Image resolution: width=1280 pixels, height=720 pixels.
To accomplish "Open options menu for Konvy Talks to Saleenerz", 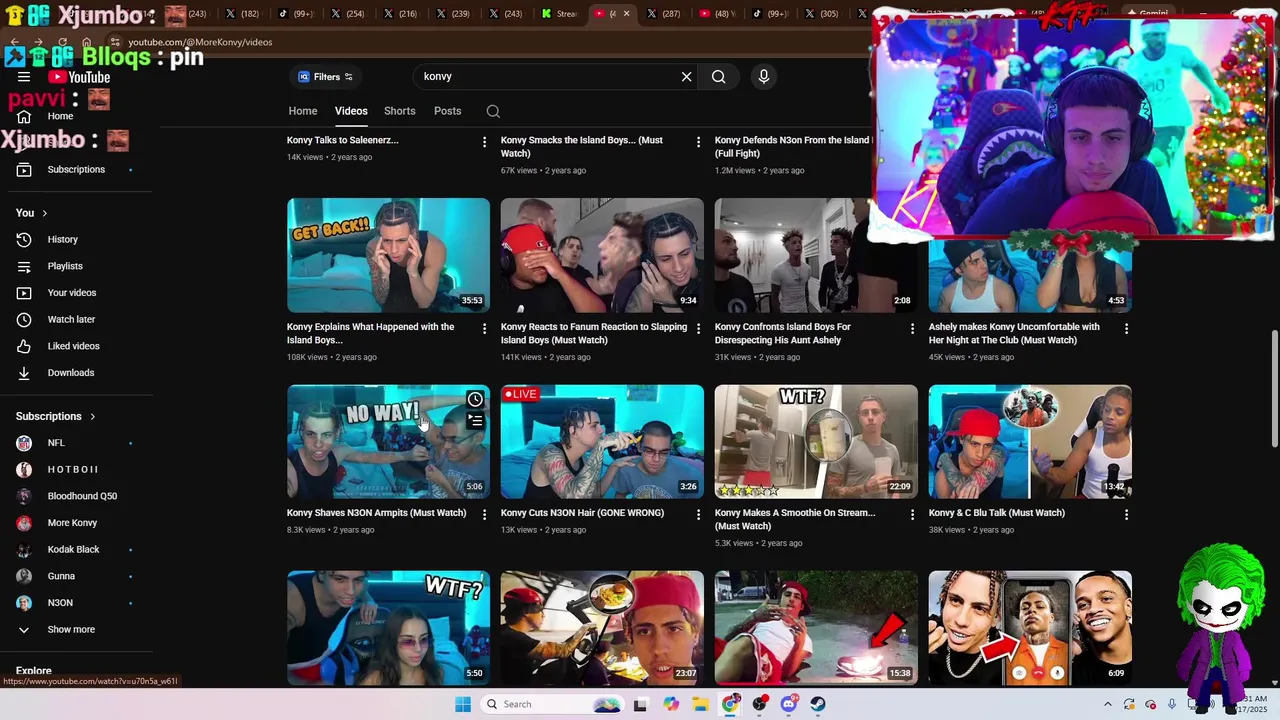I will coord(484,142).
